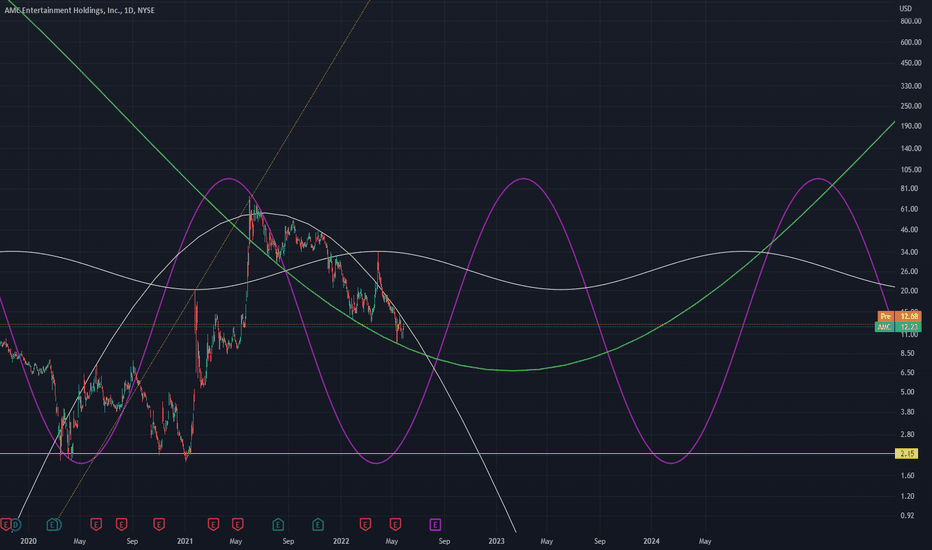Select the yellow horizontal line at 2.15
This screenshot has width=932, height=550.
(446, 454)
